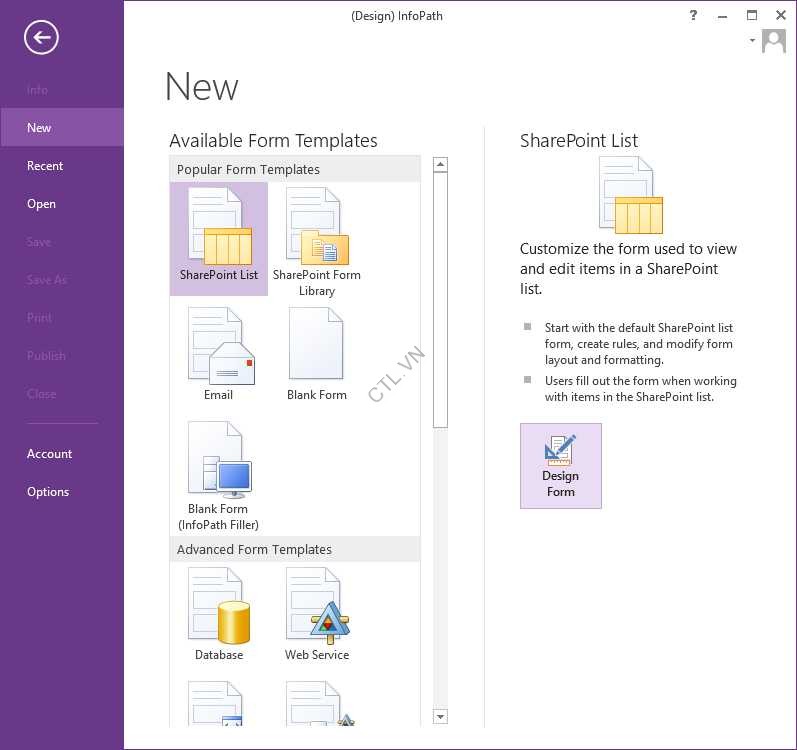
Task: Click the Help question mark icon
Action: 694,15
